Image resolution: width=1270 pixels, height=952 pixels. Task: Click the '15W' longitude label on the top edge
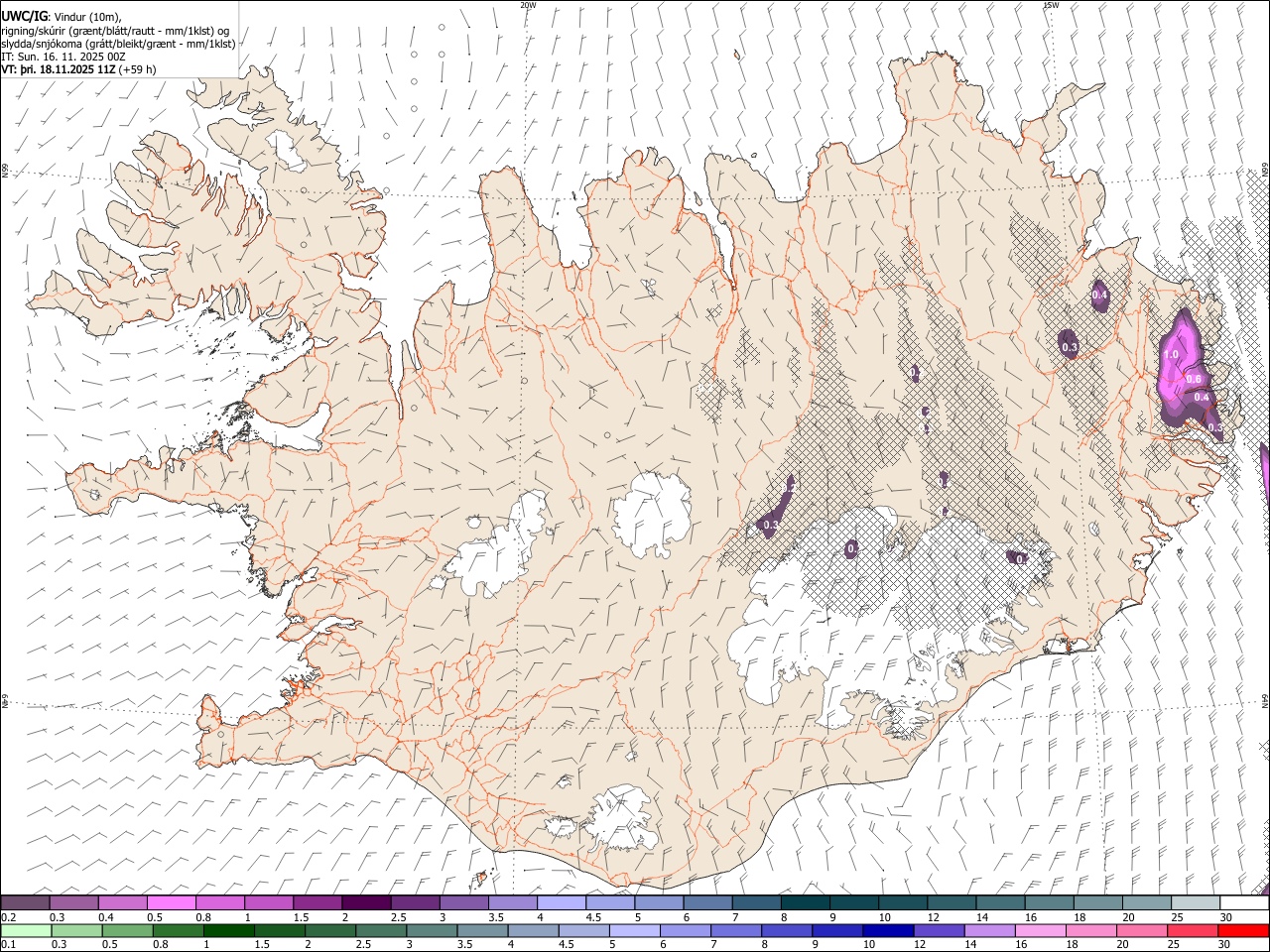click(1051, 5)
